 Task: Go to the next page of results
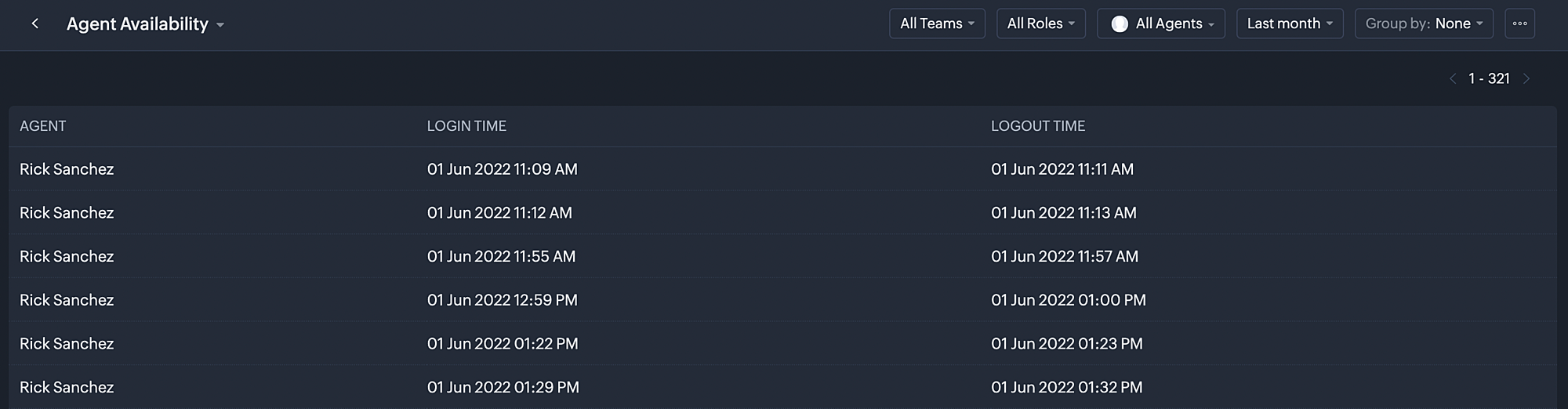[1526, 78]
